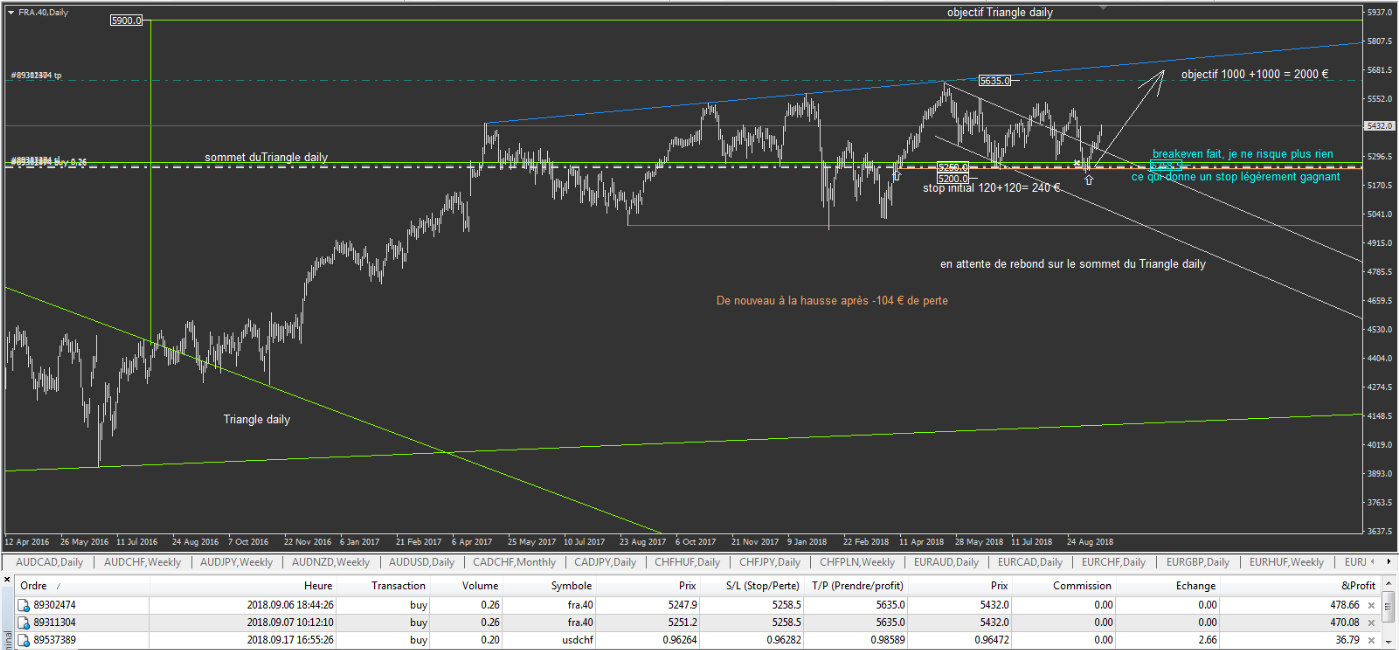Click the trade list scrollbar down arrow

click(1391, 641)
